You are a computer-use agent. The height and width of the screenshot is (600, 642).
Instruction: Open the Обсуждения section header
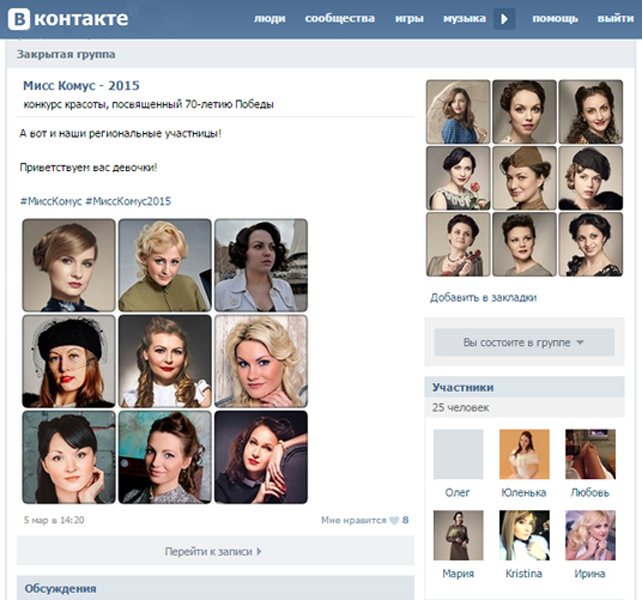[215, 588]
